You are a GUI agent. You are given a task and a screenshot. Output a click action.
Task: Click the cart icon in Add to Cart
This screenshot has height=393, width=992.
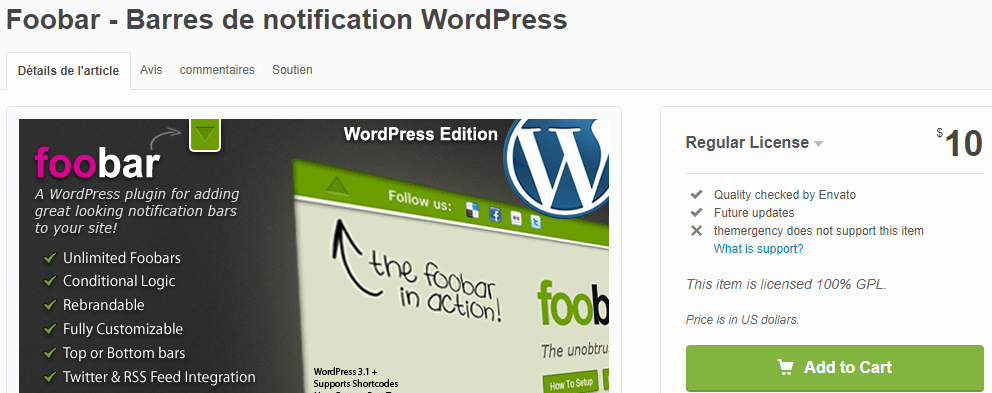click(786, 367)
